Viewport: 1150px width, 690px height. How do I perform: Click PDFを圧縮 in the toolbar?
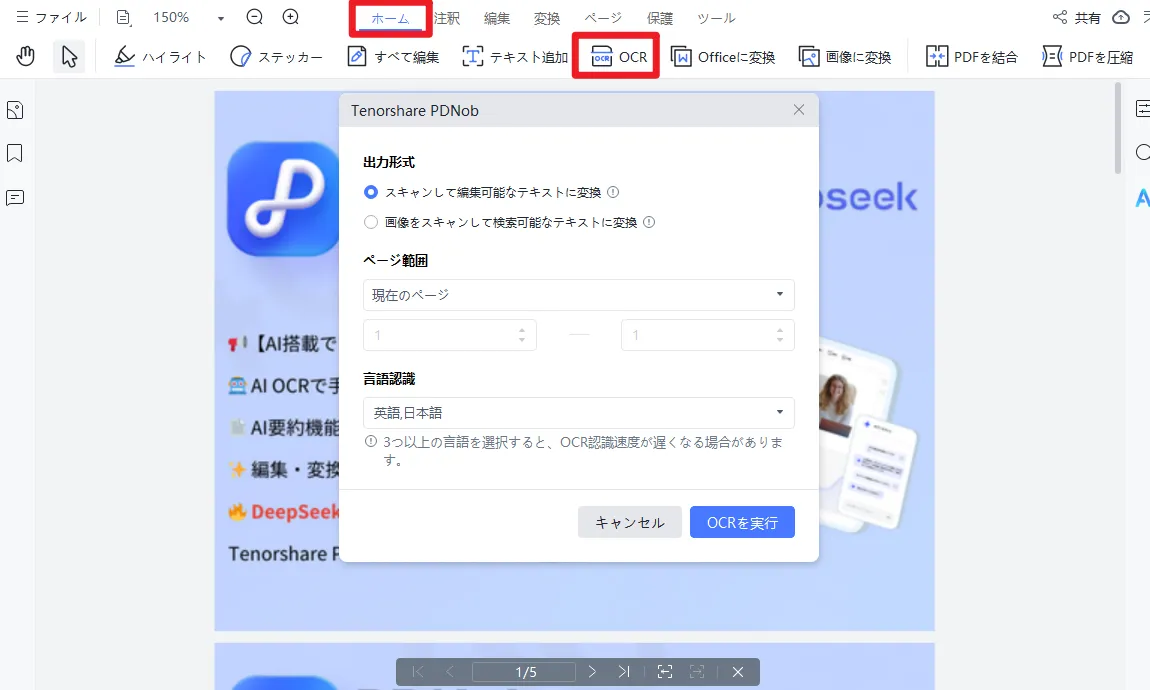click(x=1088, y=56)
